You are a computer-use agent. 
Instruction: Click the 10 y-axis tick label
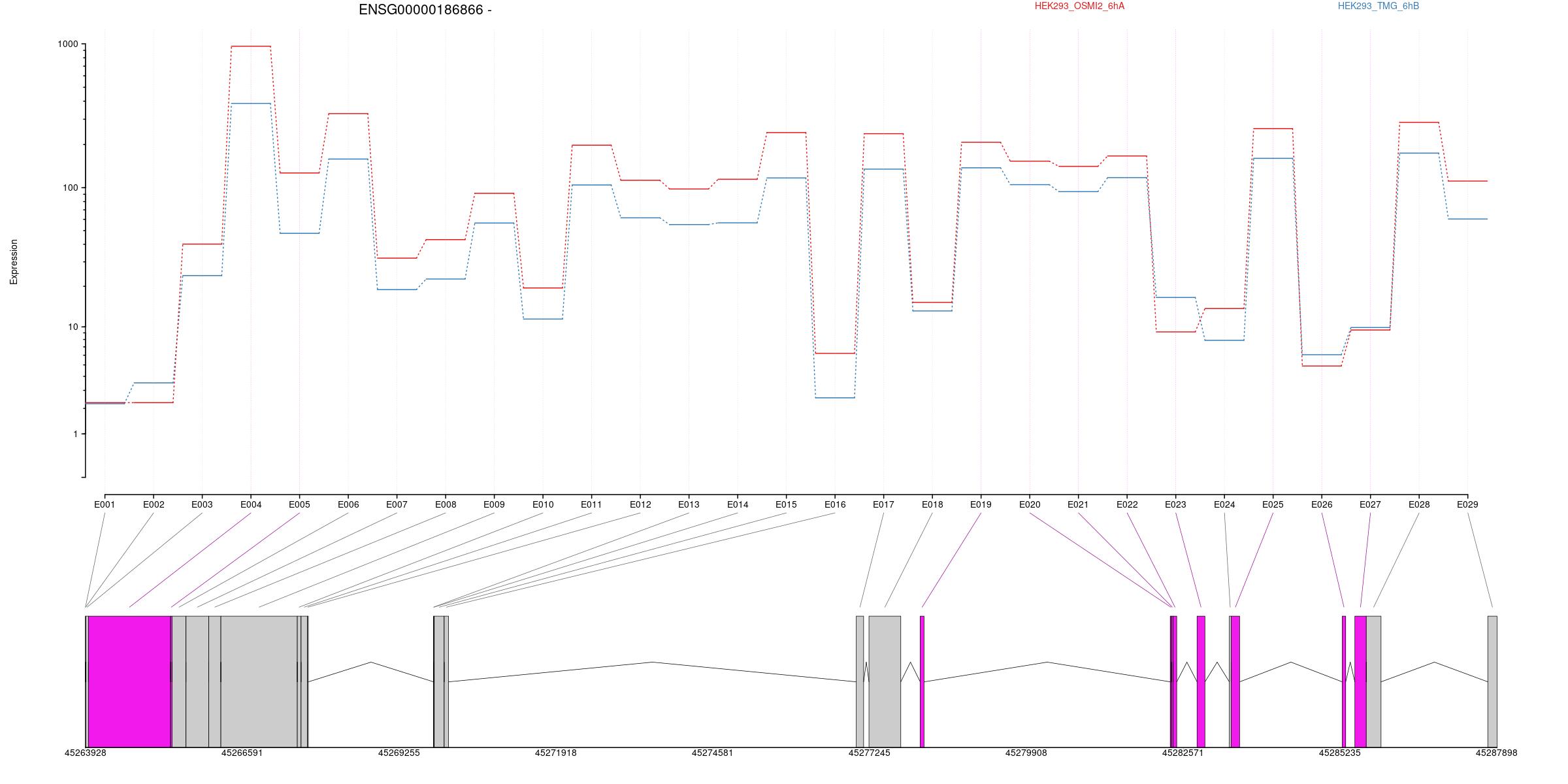click(x=73, y=327)
